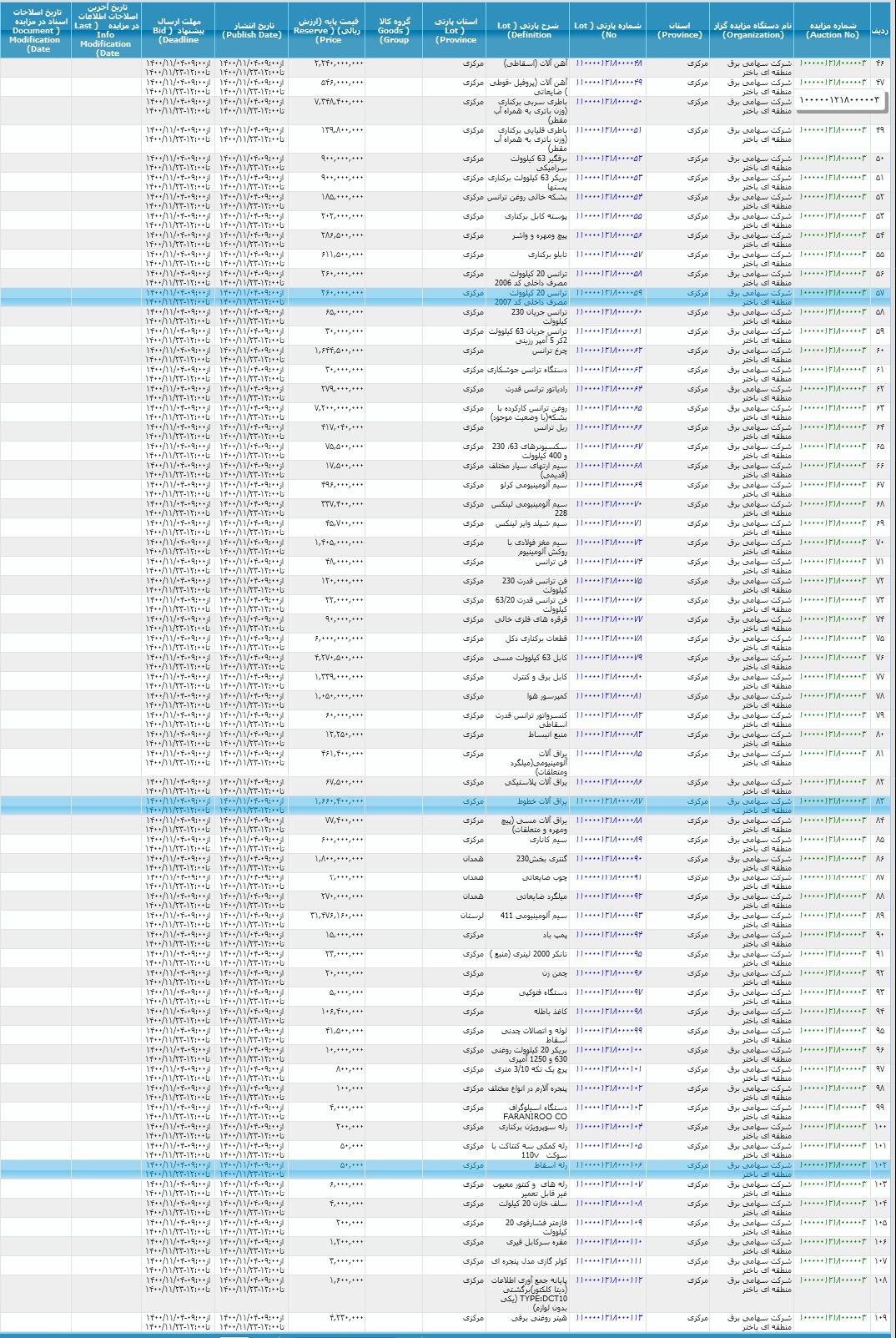Viewport: 896px width, 1338px height.
Task: Click the Document Modification Date header
Action: pos(36,30)
